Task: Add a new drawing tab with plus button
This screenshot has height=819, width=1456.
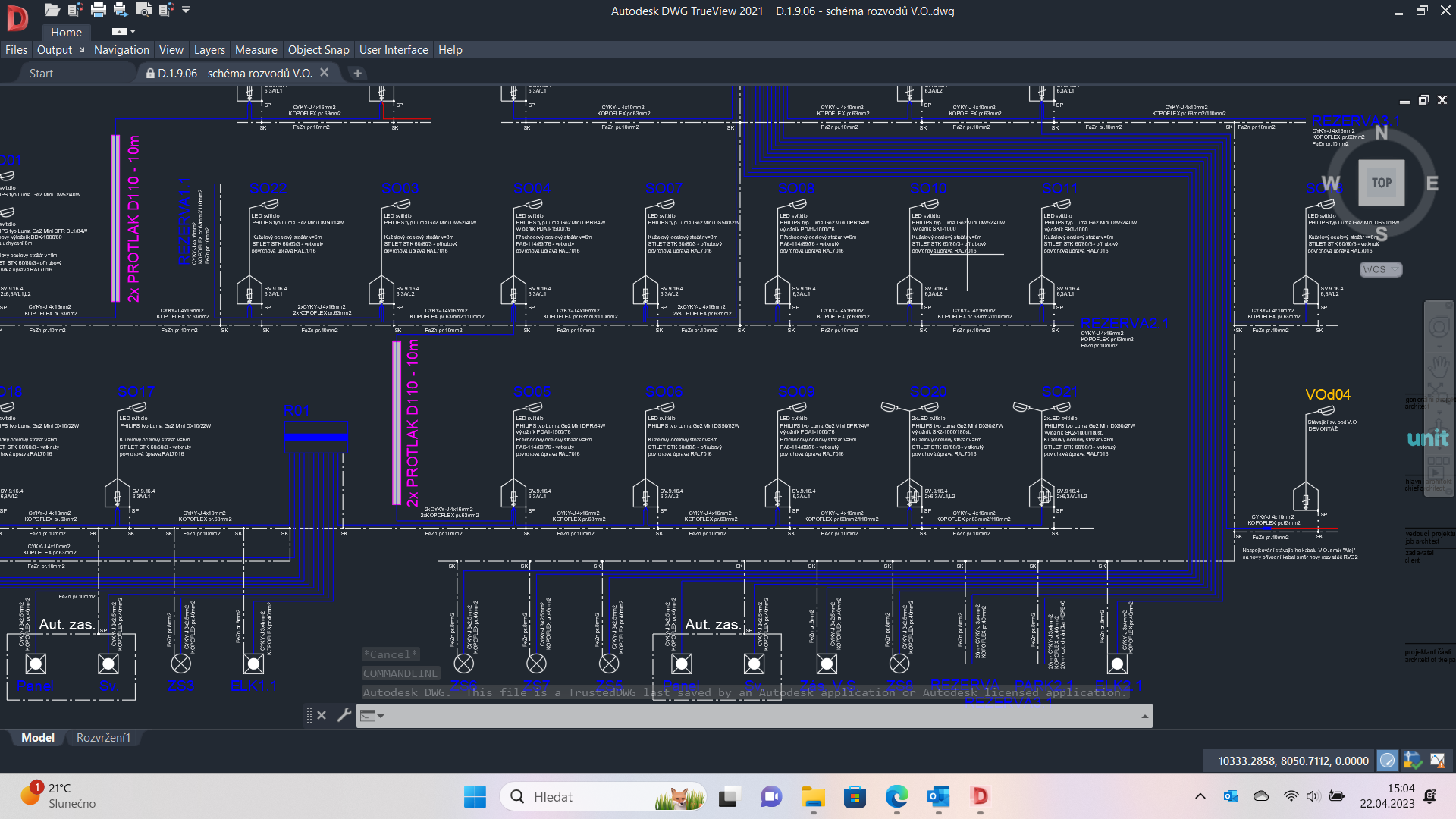Action: tap(358, 74)
